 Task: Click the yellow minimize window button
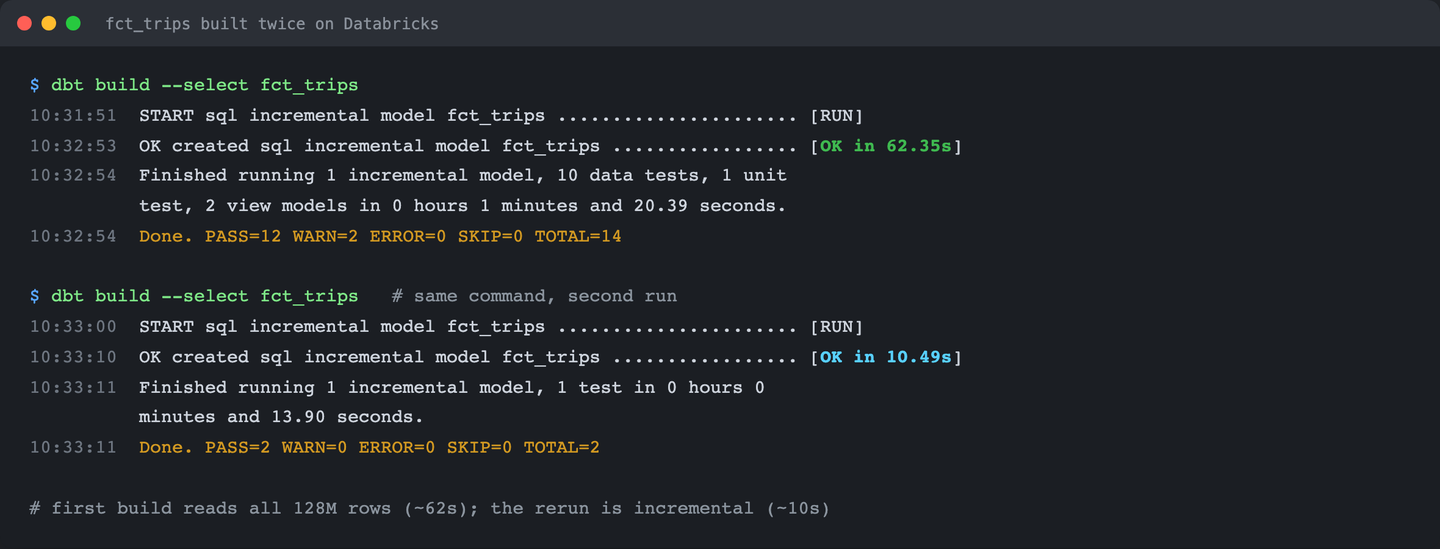(49, 23)
